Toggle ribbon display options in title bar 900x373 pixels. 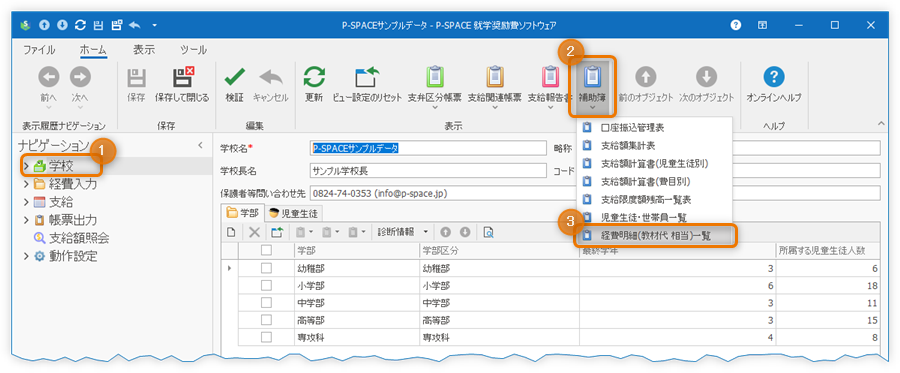pos(762,25)
